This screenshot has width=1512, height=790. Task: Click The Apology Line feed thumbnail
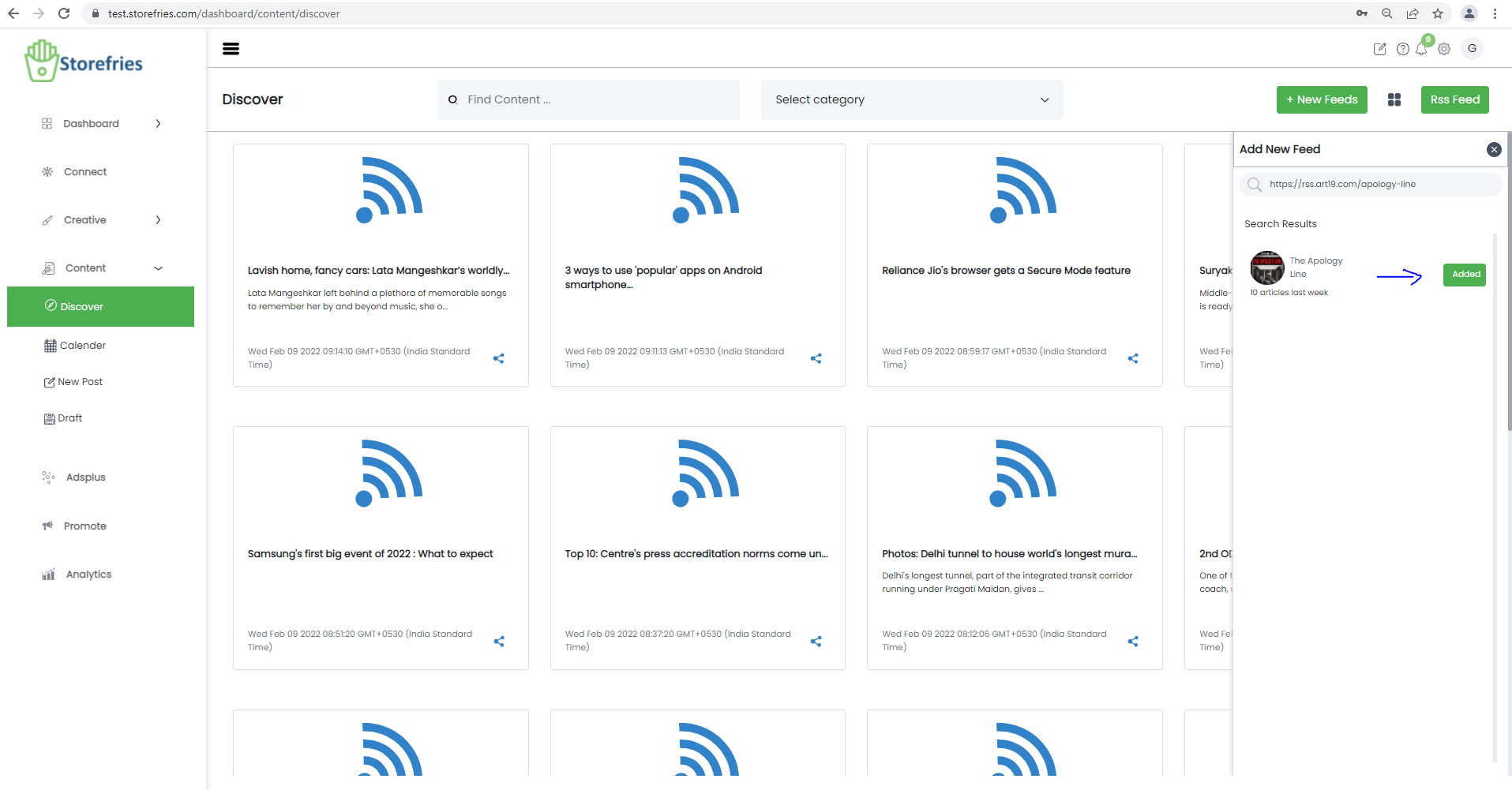tap(1267, 268)
